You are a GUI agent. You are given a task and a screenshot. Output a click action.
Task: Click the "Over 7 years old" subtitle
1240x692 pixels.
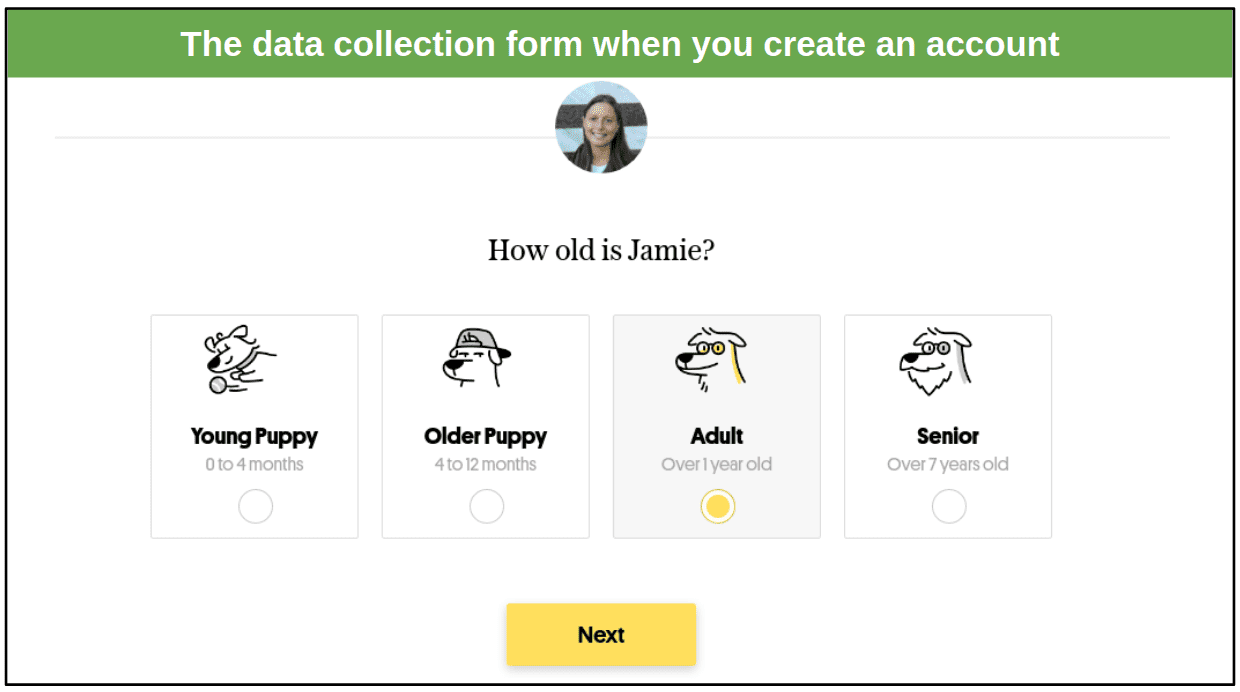(x=948, y=464)
